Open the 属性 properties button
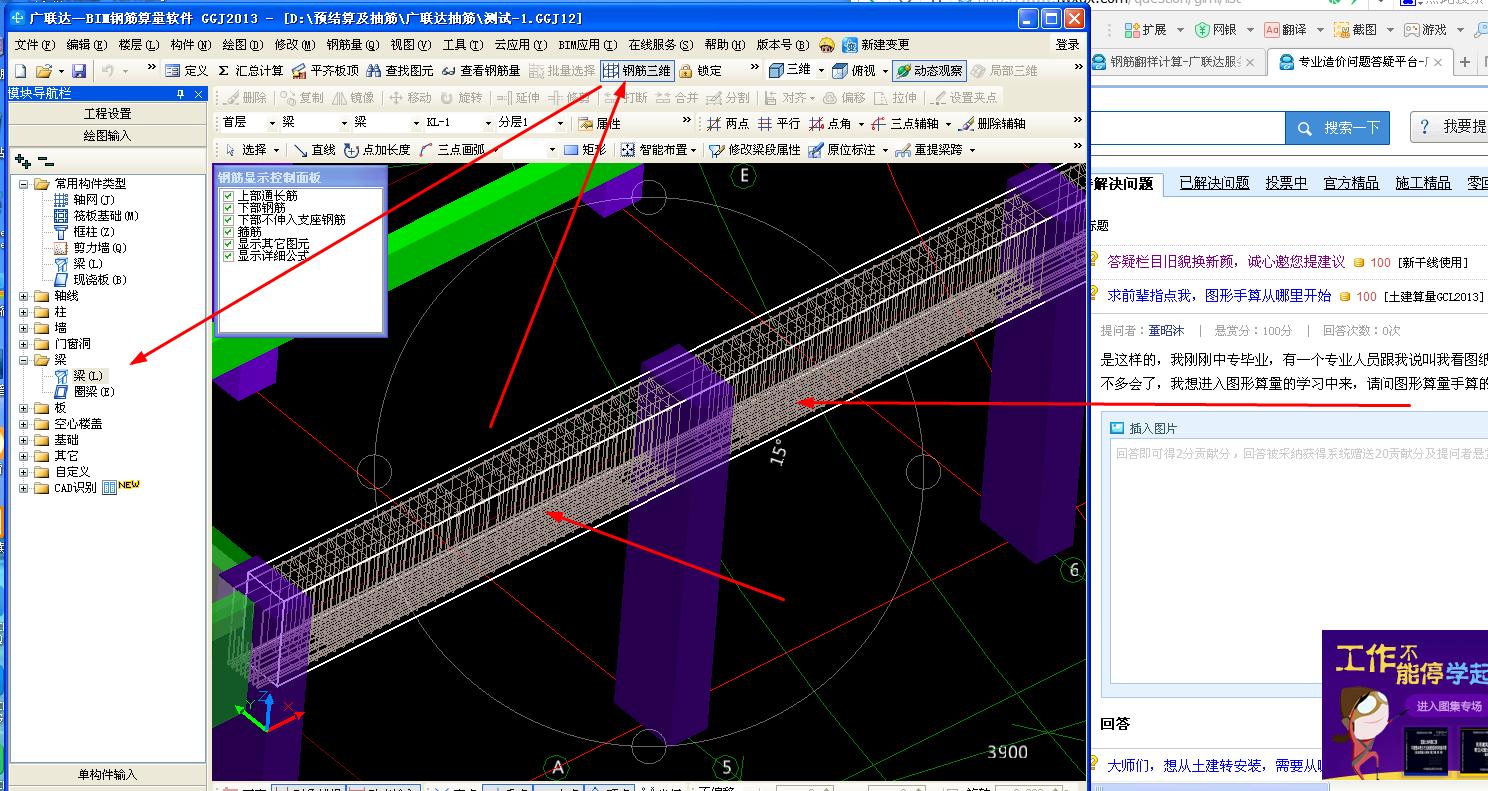Screen dimensions: 1488x791 (x=599, y=124)
